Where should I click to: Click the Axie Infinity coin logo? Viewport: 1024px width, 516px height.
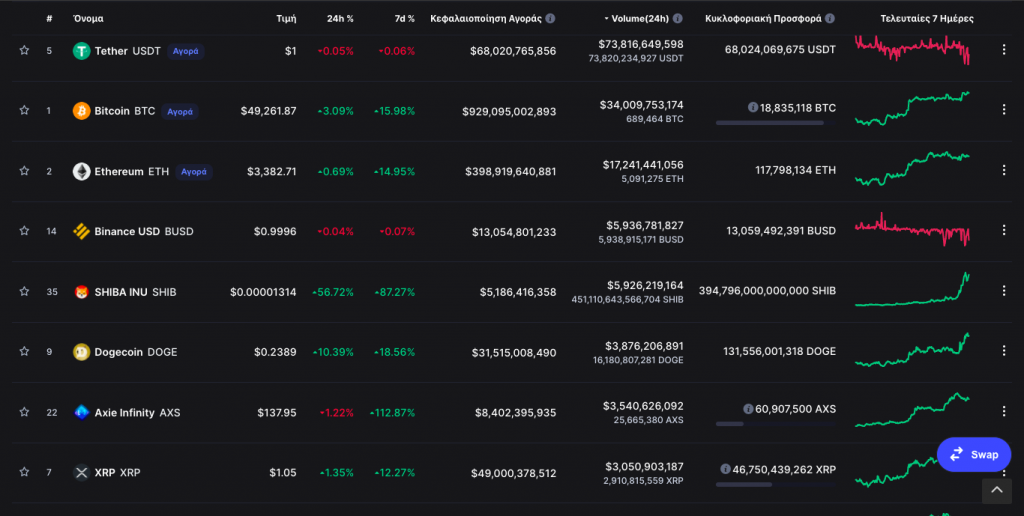pyautogui.click(x=81, y=412)
